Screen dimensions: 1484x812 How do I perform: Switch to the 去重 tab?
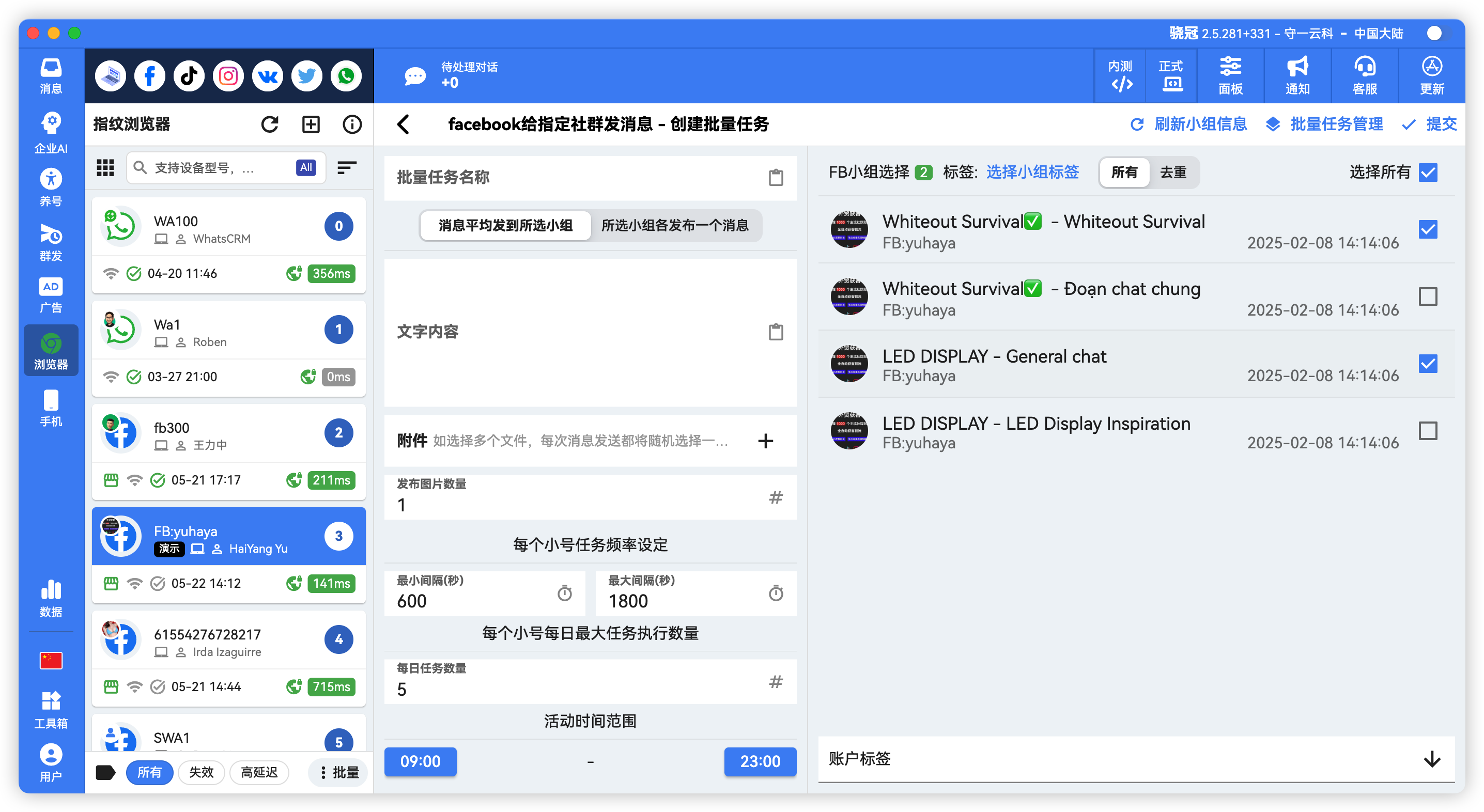(x=1173, y=171)
